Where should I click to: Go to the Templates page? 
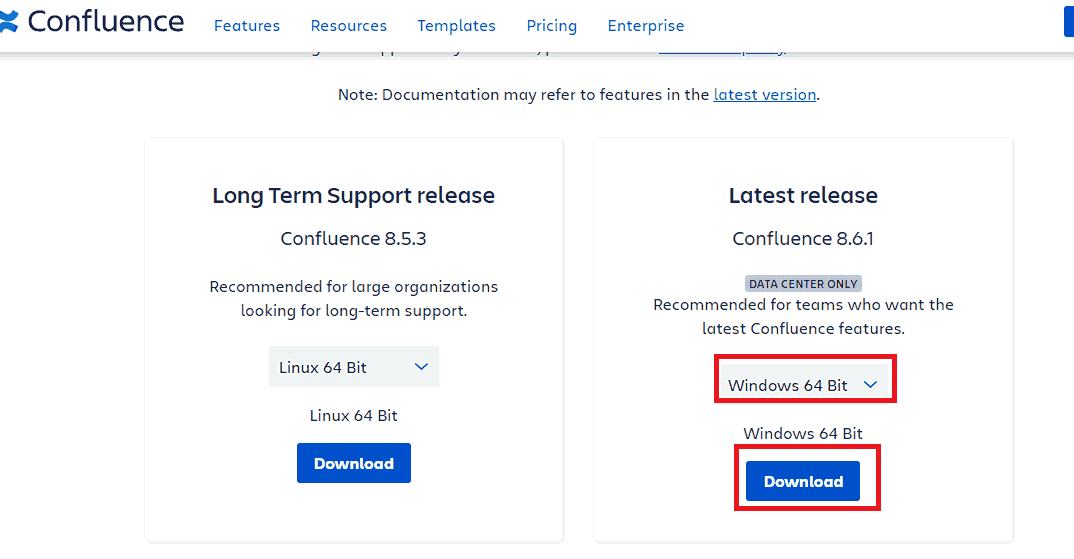tap(456, 26)
